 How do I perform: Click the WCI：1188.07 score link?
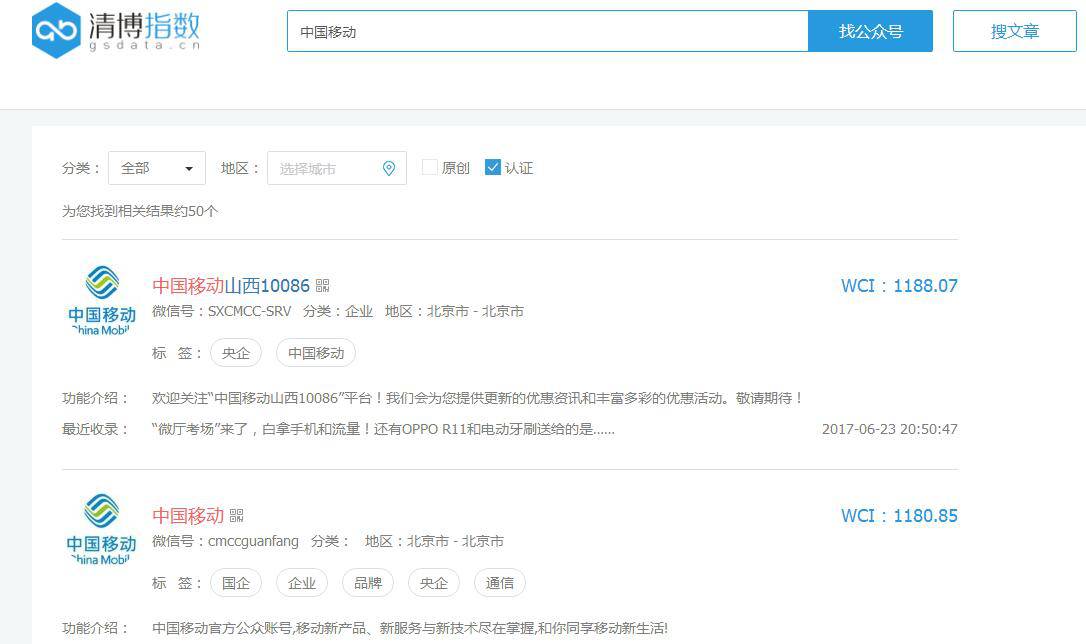[x=898, y=285]
